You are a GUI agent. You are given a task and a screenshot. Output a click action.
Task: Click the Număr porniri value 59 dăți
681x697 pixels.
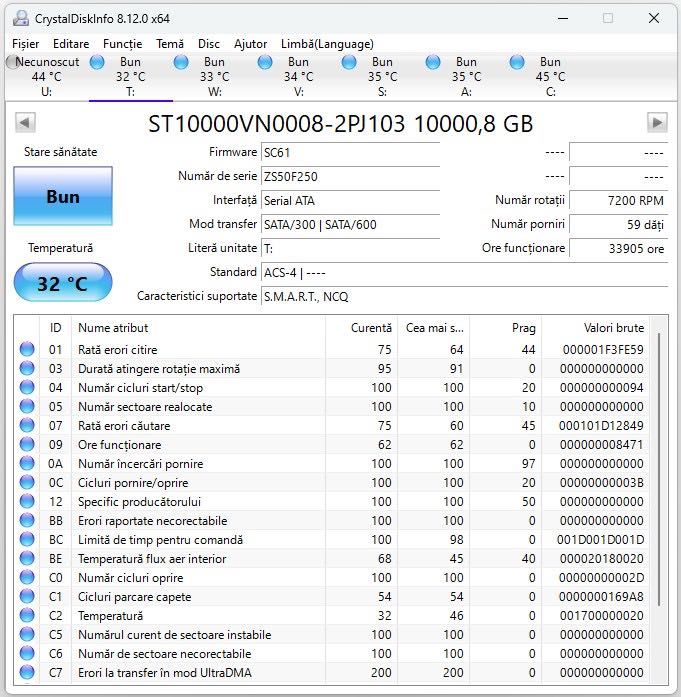click(x=618, y=224)
